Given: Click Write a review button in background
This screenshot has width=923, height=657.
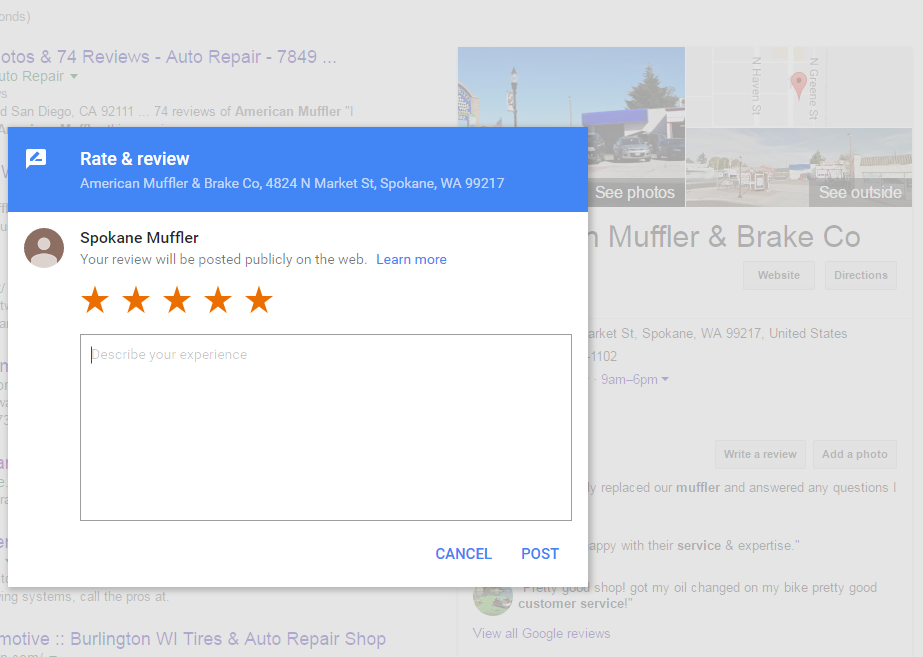Looking at the screenshot, I should [760, 454].
